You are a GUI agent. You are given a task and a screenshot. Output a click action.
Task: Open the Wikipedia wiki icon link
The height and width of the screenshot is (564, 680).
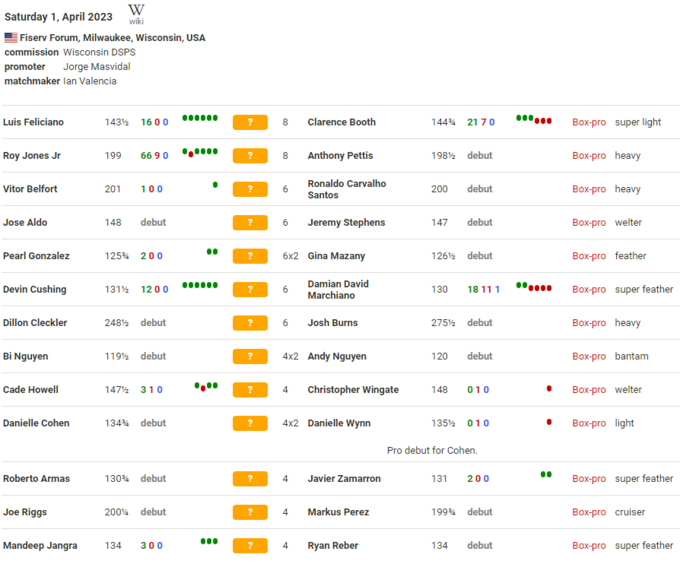136,14
